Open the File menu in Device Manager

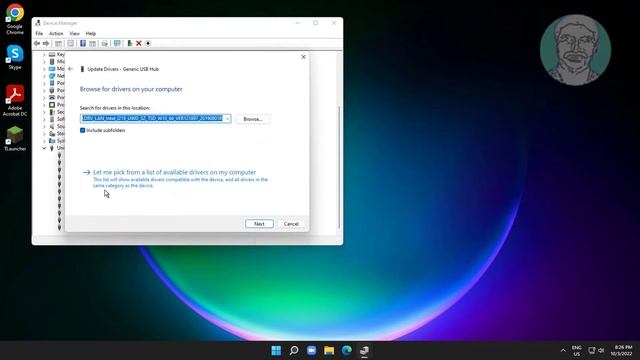(x=39, y=33)
